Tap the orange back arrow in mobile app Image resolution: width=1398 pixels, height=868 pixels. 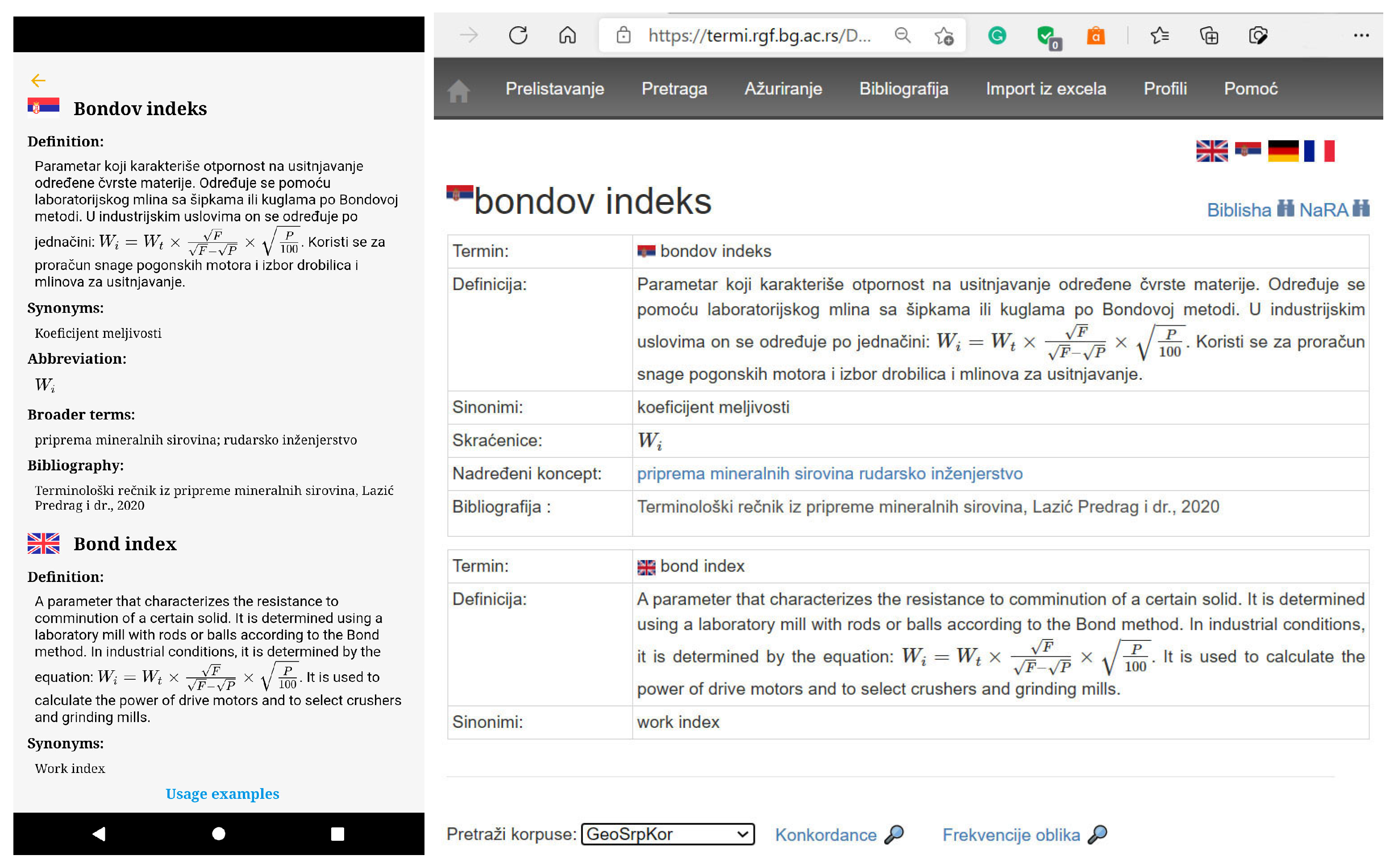[38, 80]
